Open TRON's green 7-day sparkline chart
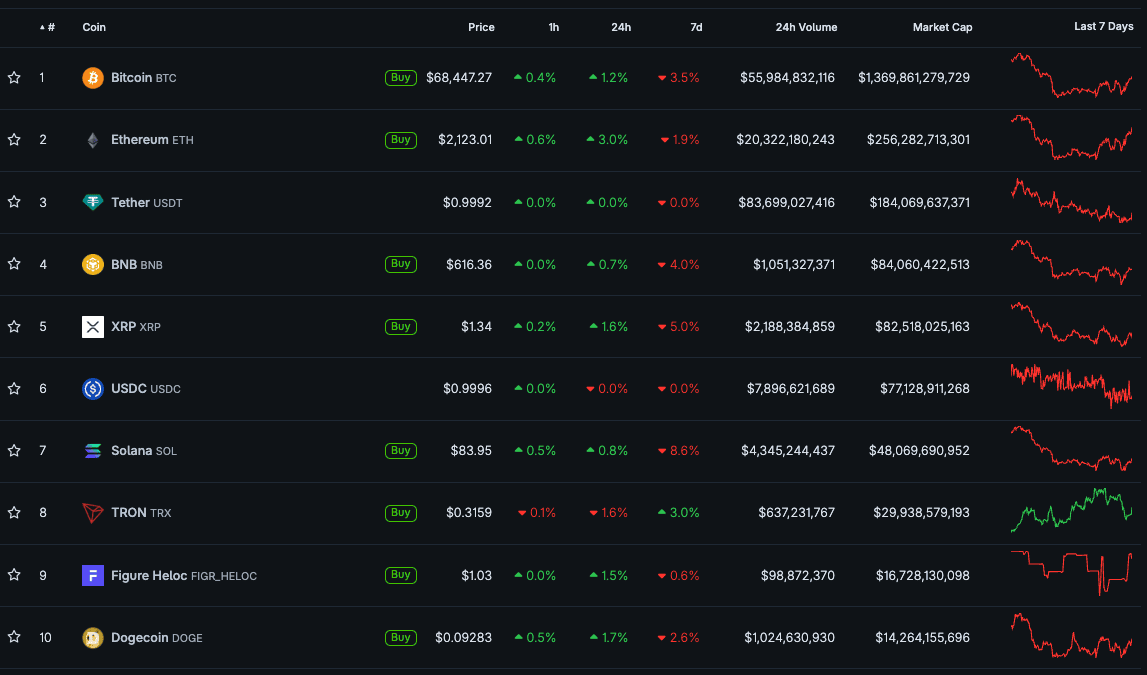Image resolution: width=1147 pixels, height=675 pixels. [1072, 509]
